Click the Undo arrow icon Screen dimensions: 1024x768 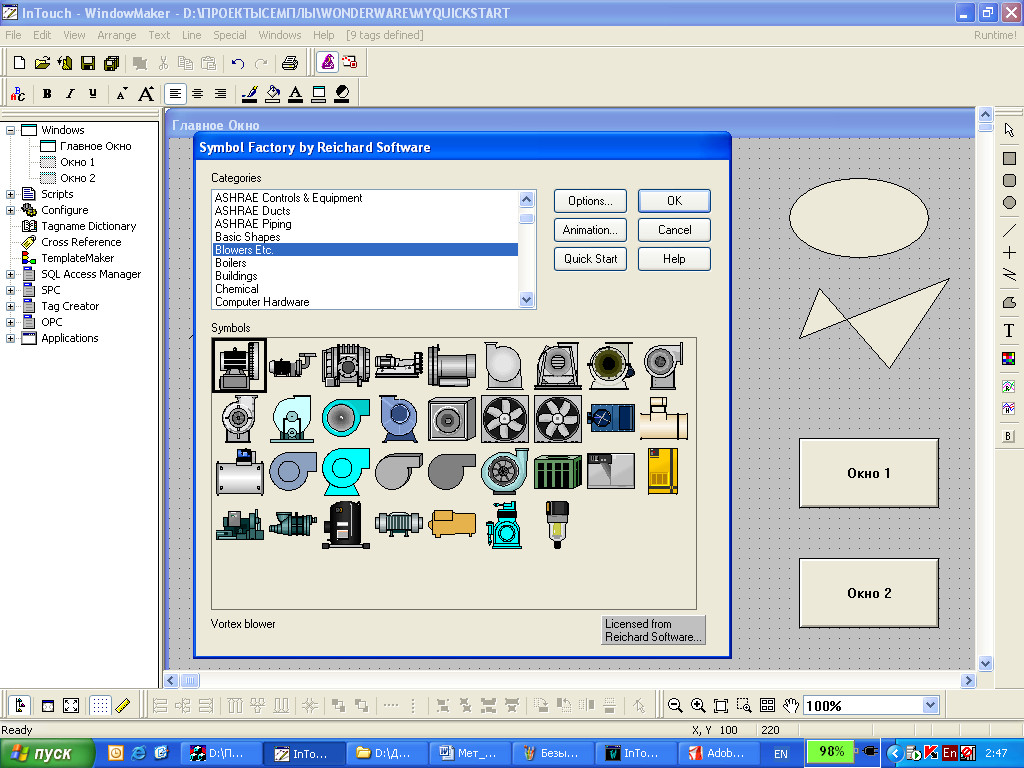(x=238, y=63)
